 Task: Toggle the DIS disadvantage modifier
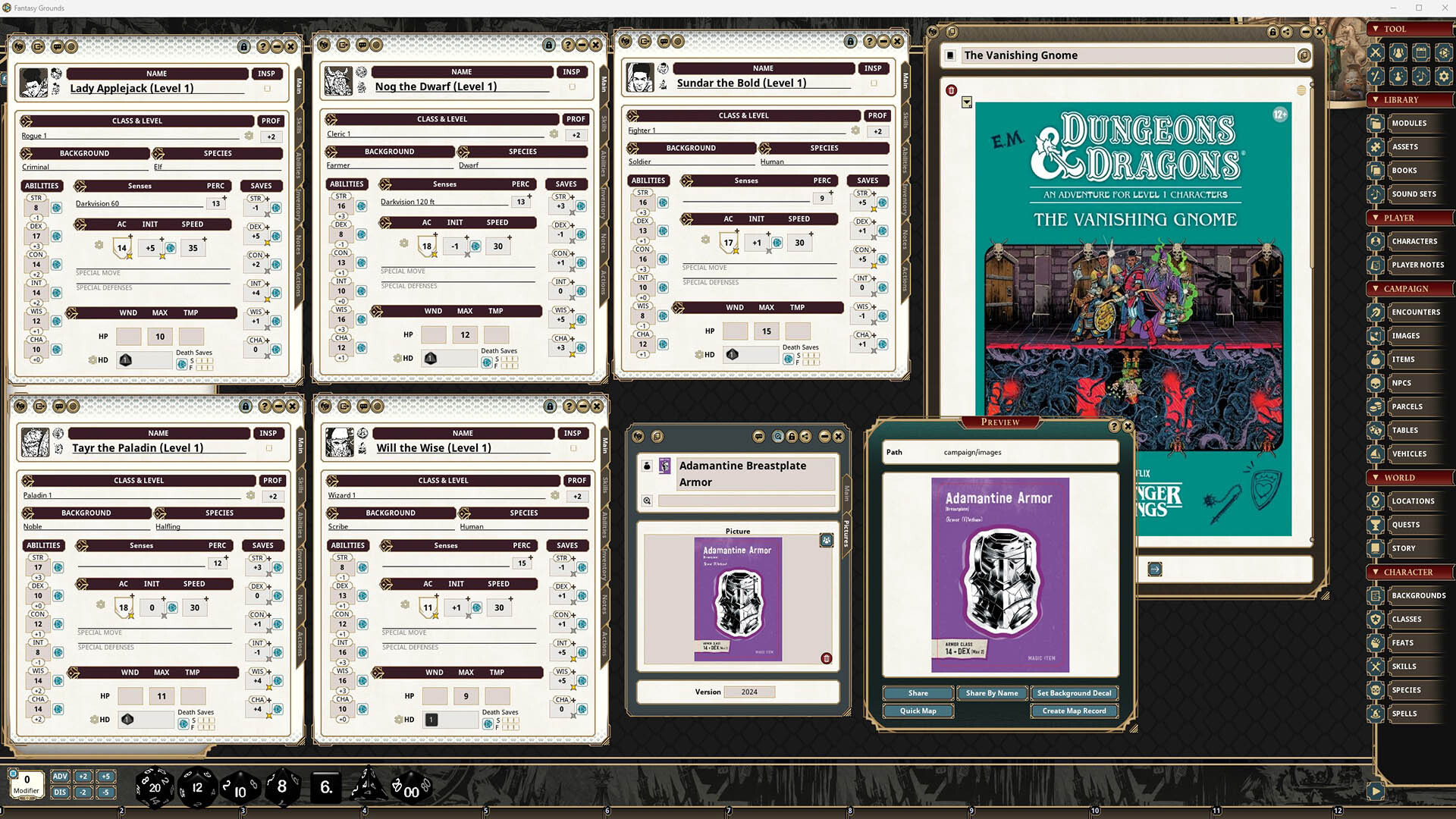60,792
